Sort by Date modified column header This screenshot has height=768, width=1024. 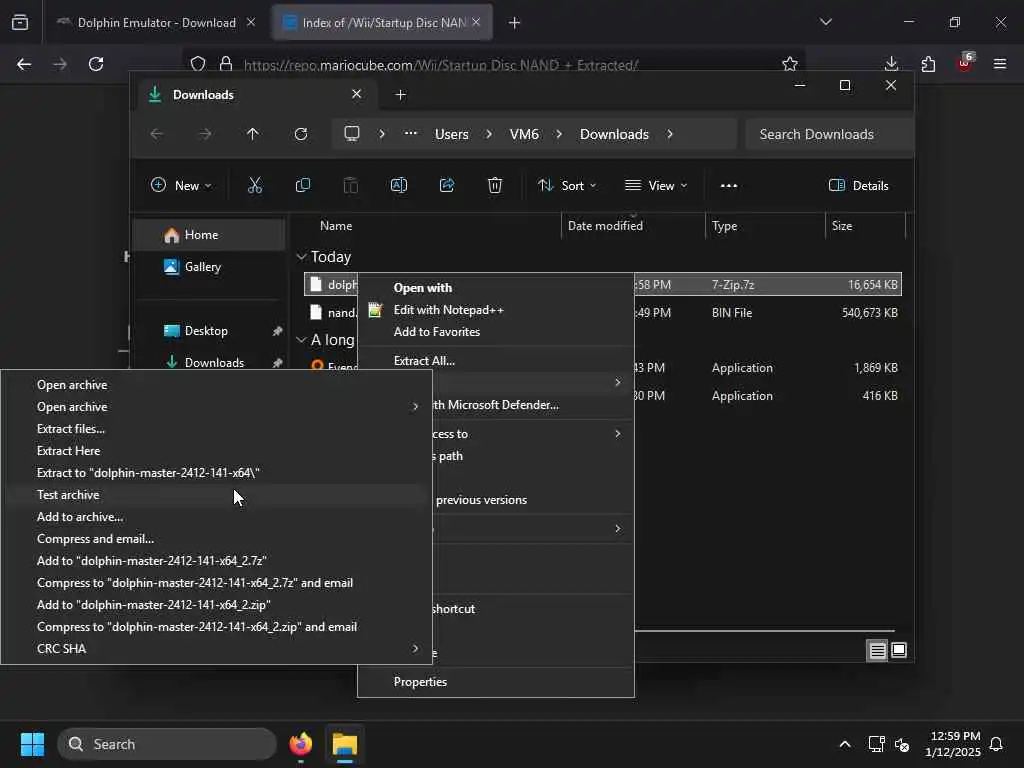point(605,226)
